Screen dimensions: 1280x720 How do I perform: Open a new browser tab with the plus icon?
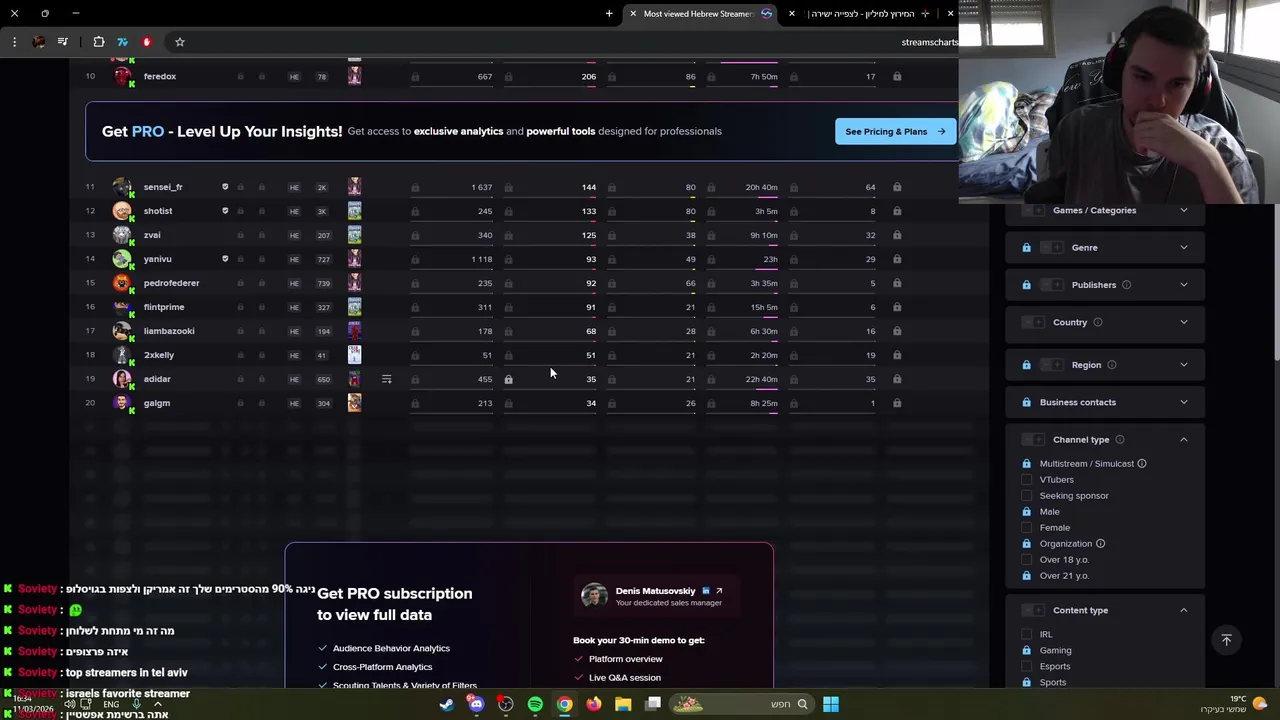pyautogui.click(x=609, y=14)
